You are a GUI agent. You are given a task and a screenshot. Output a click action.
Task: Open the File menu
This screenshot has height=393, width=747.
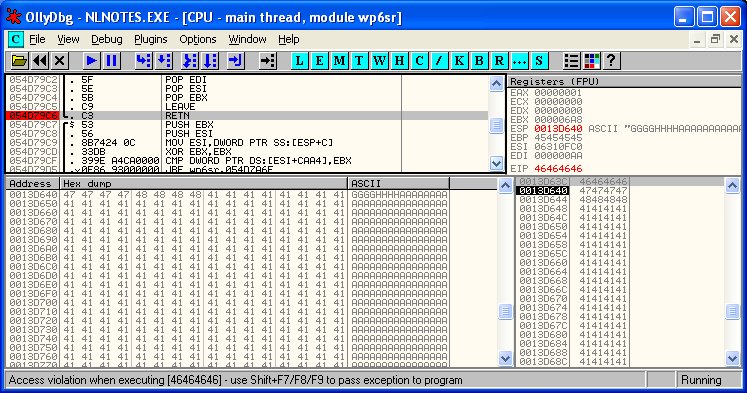coord(37,39)
